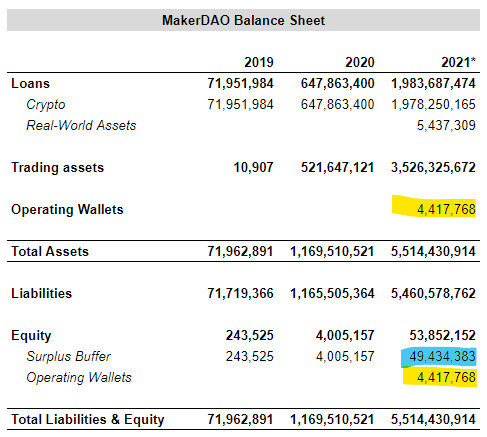Click the Trading assets row label

click(58, 168)
